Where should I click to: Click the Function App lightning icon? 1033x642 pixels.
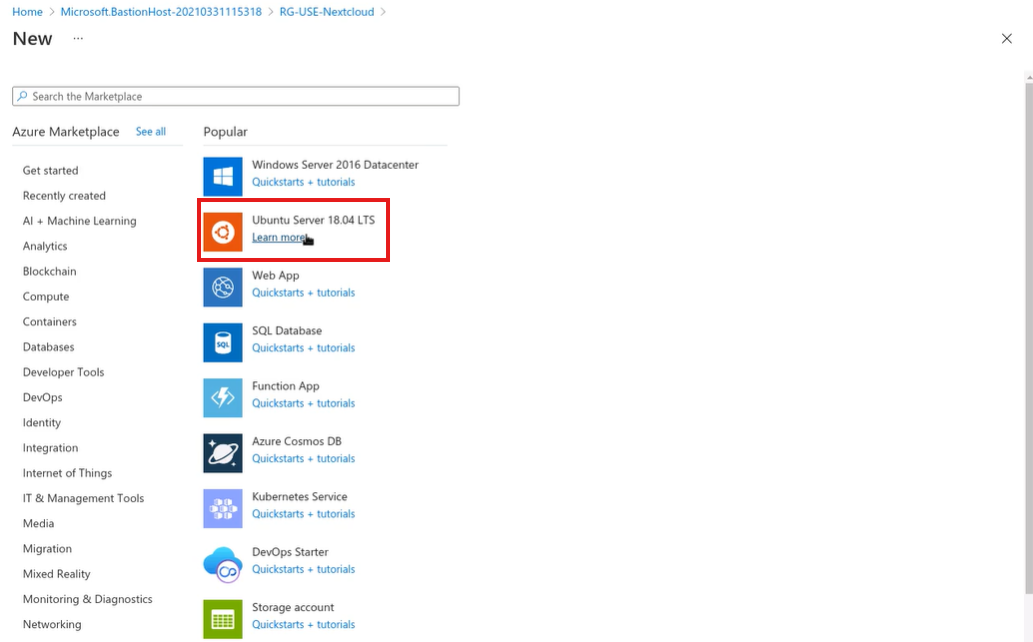click(223, 397)
